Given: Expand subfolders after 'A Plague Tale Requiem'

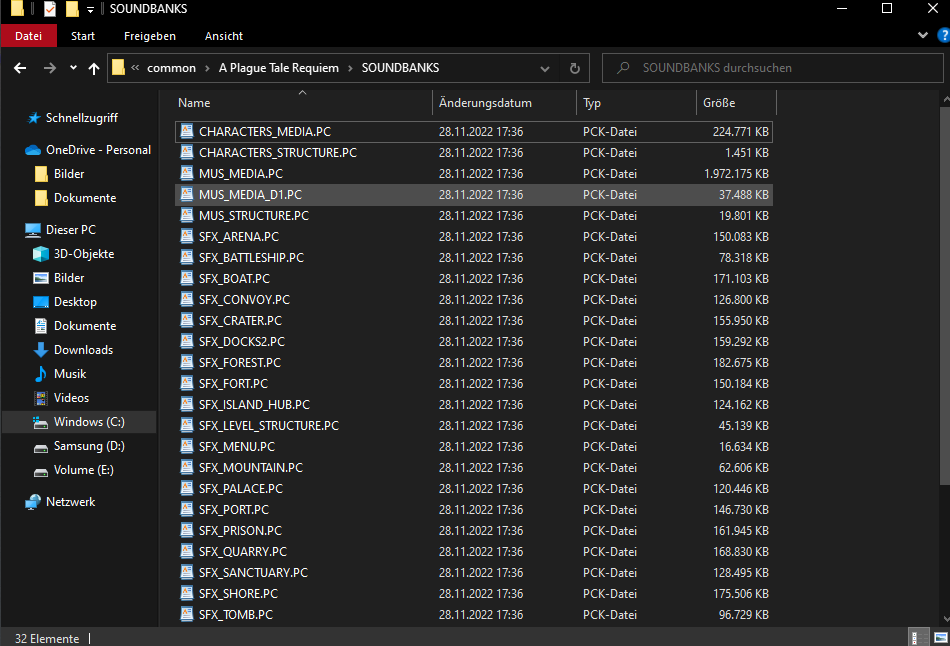Looking at the screenshot, I should point(350,68).
